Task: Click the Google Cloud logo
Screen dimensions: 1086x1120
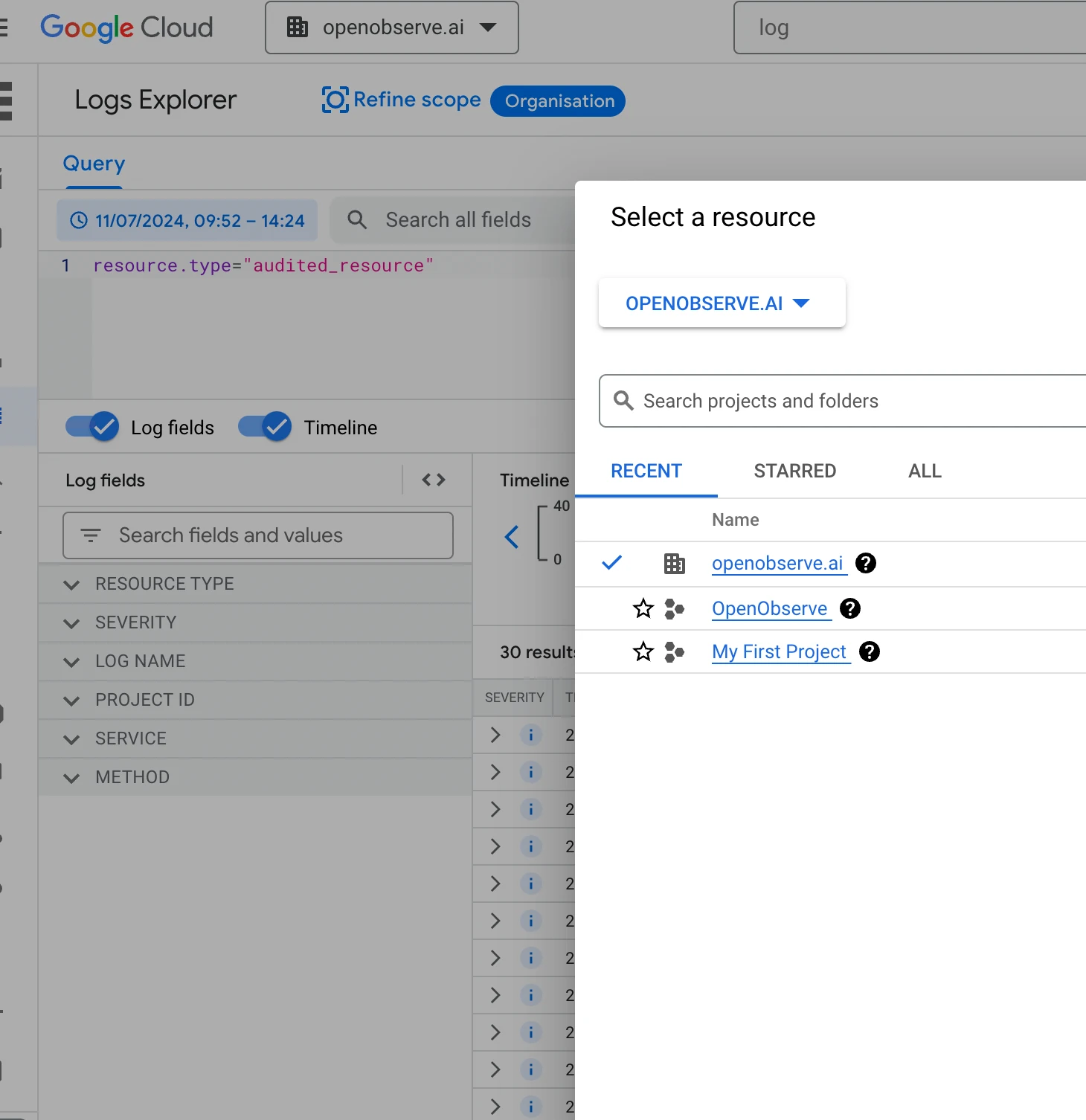Action: pyautogui.click(x=126, y=28)
